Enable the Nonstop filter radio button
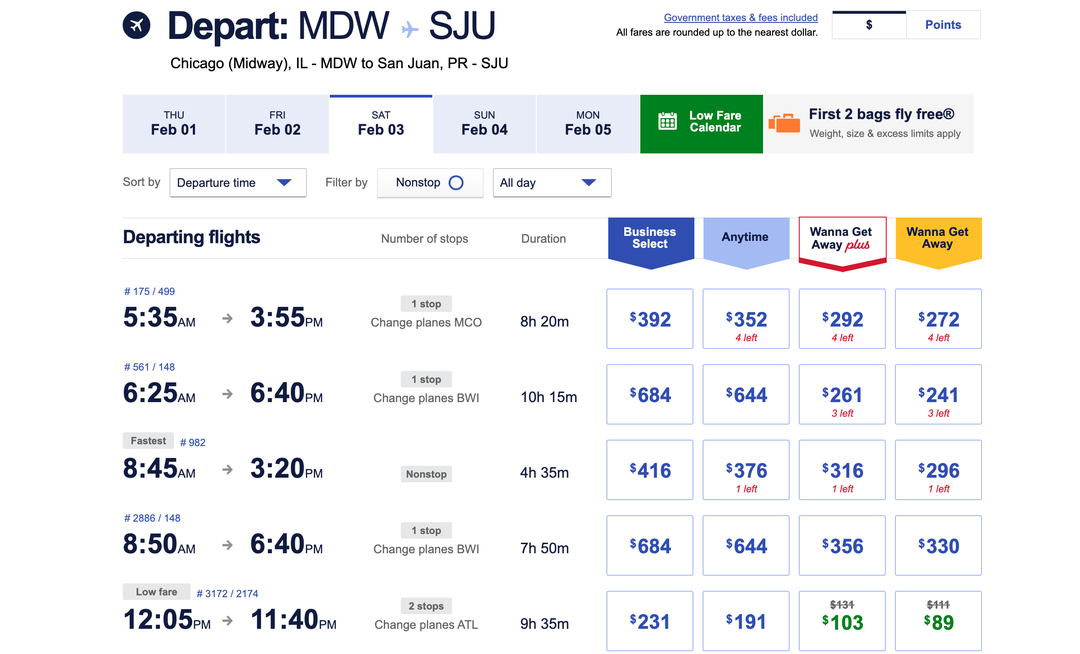The height and width of the screenshot is (654, 1080). coord(456,183)
